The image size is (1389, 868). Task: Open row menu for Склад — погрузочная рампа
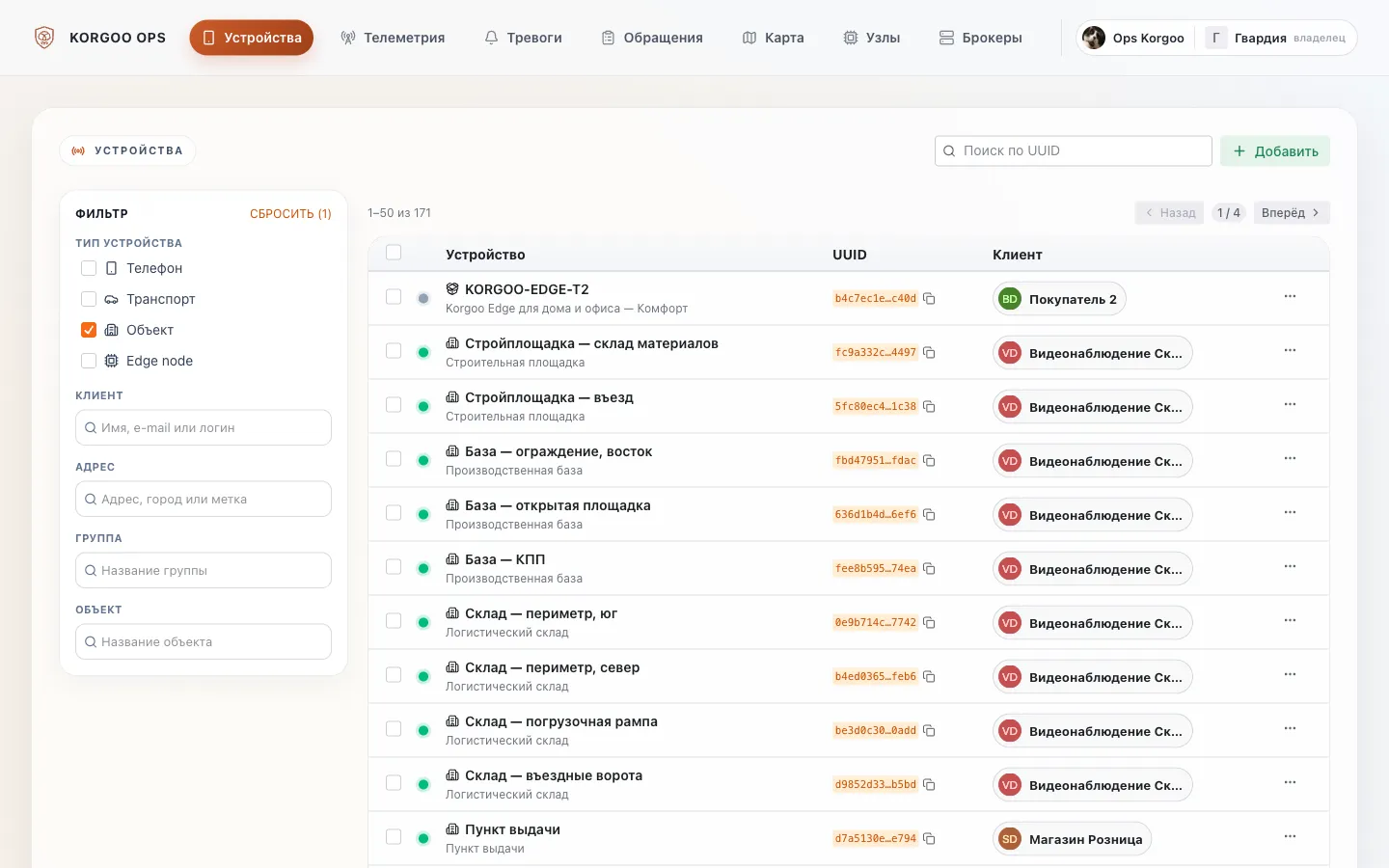tap(1290, 728)
